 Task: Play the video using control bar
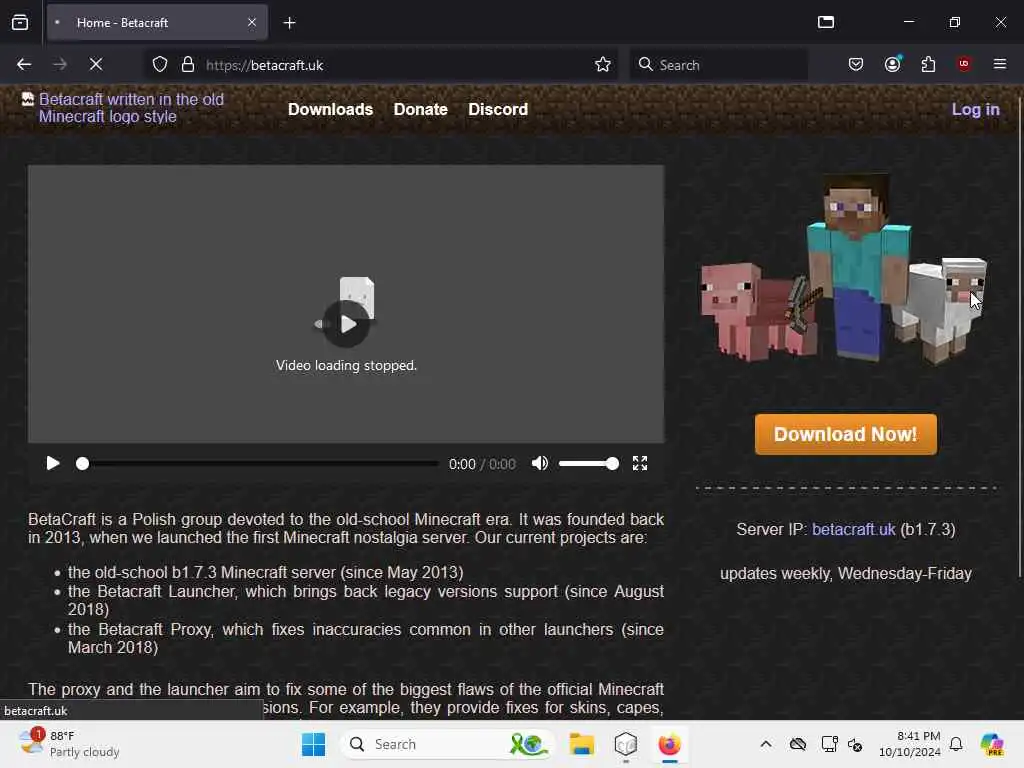[x=53, y=464]
